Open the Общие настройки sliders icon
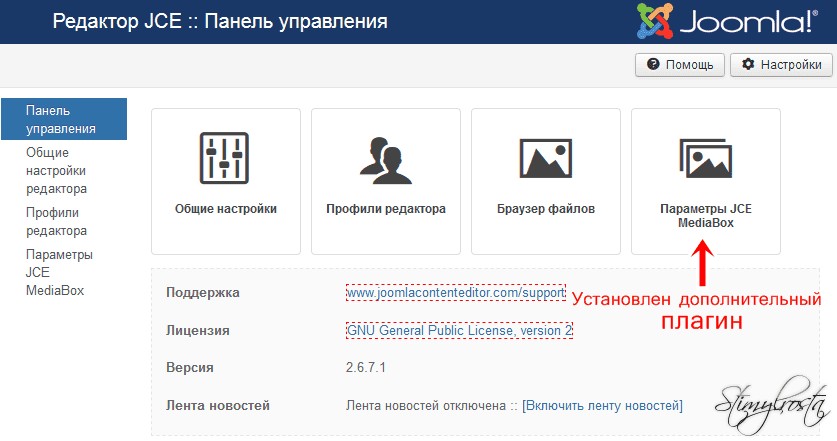 coord(224,158)
